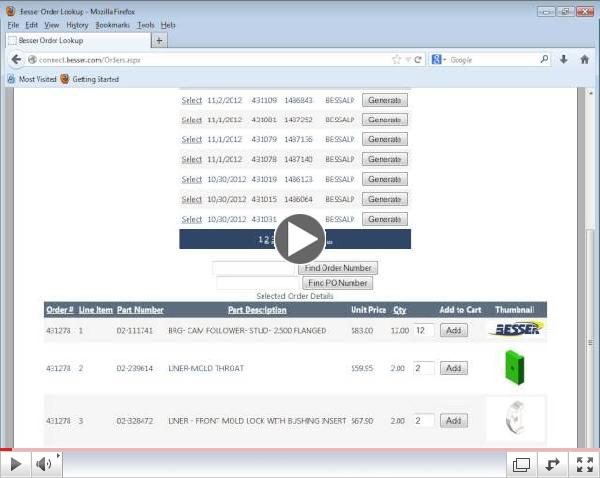The image size is (600, 478).
Task: Go back with browser back arrow
Action: (x=16, y=60)
